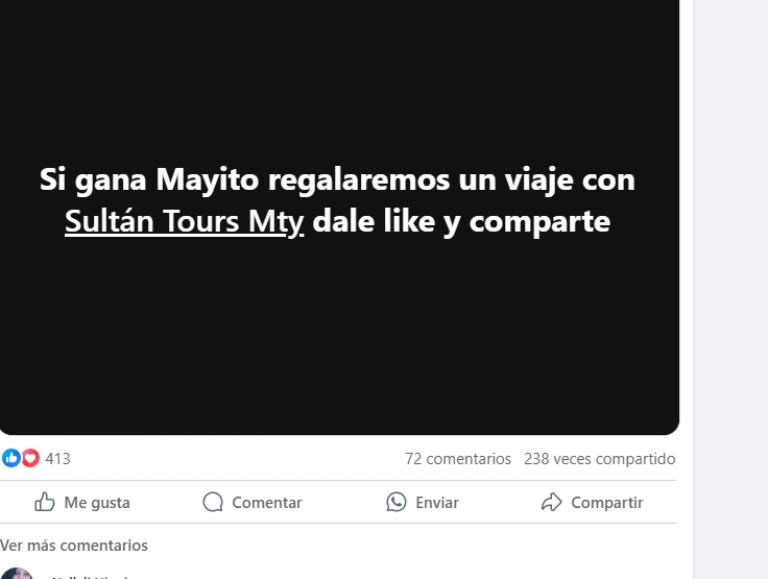Viewport: 768px width, 579px height.
Task: Open the commenter's profile picture
Action: (17, 574)
